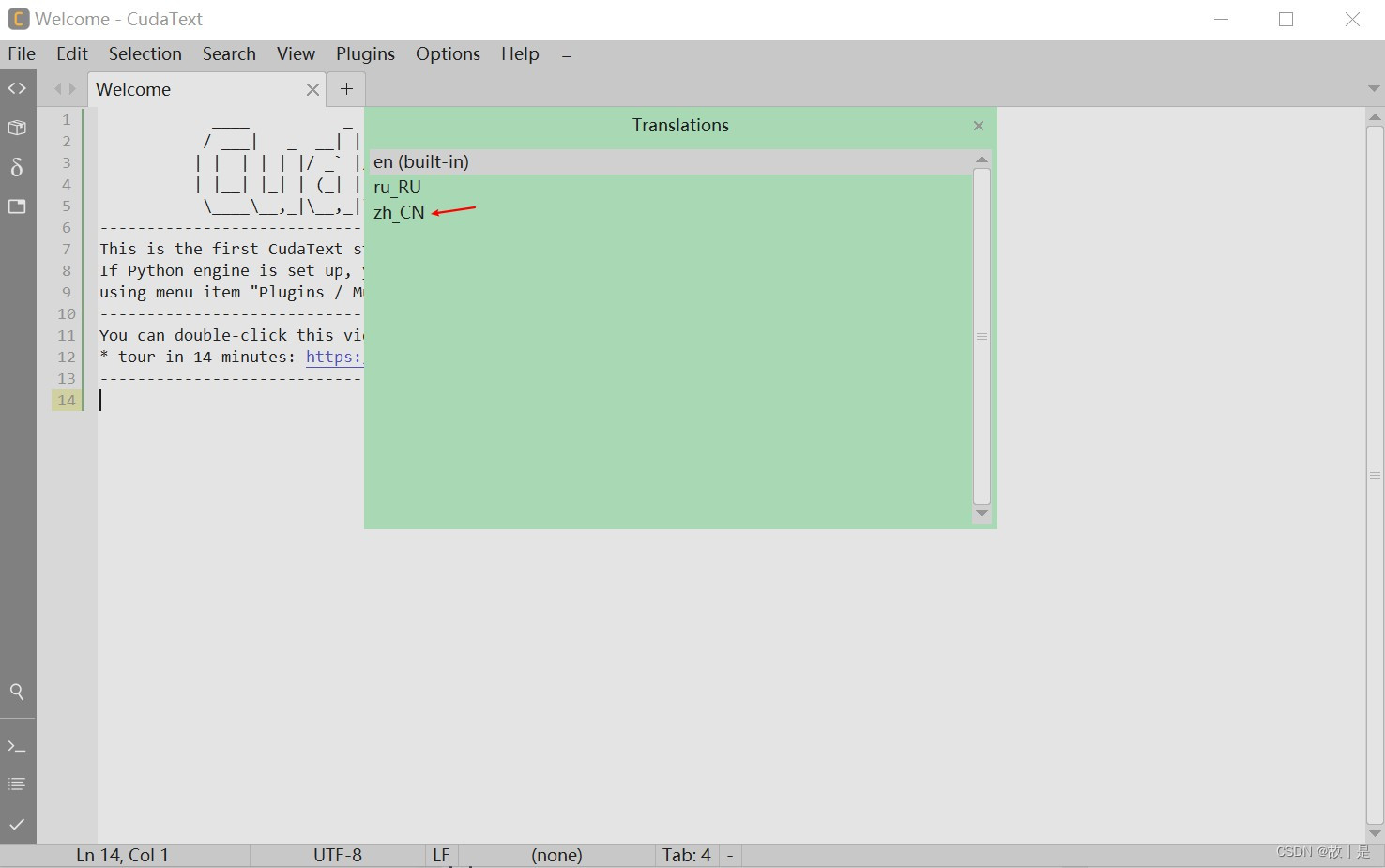Image resolution: width=1385 pixels, height=868 pixels.
Task: Open the Output panel icon
Action: 17,784
